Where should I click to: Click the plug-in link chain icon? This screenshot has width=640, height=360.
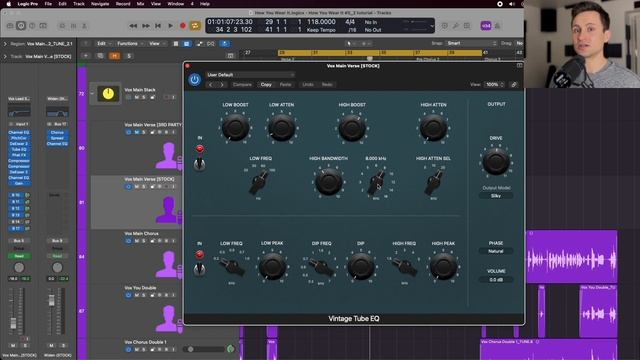(x=514, y=84)
